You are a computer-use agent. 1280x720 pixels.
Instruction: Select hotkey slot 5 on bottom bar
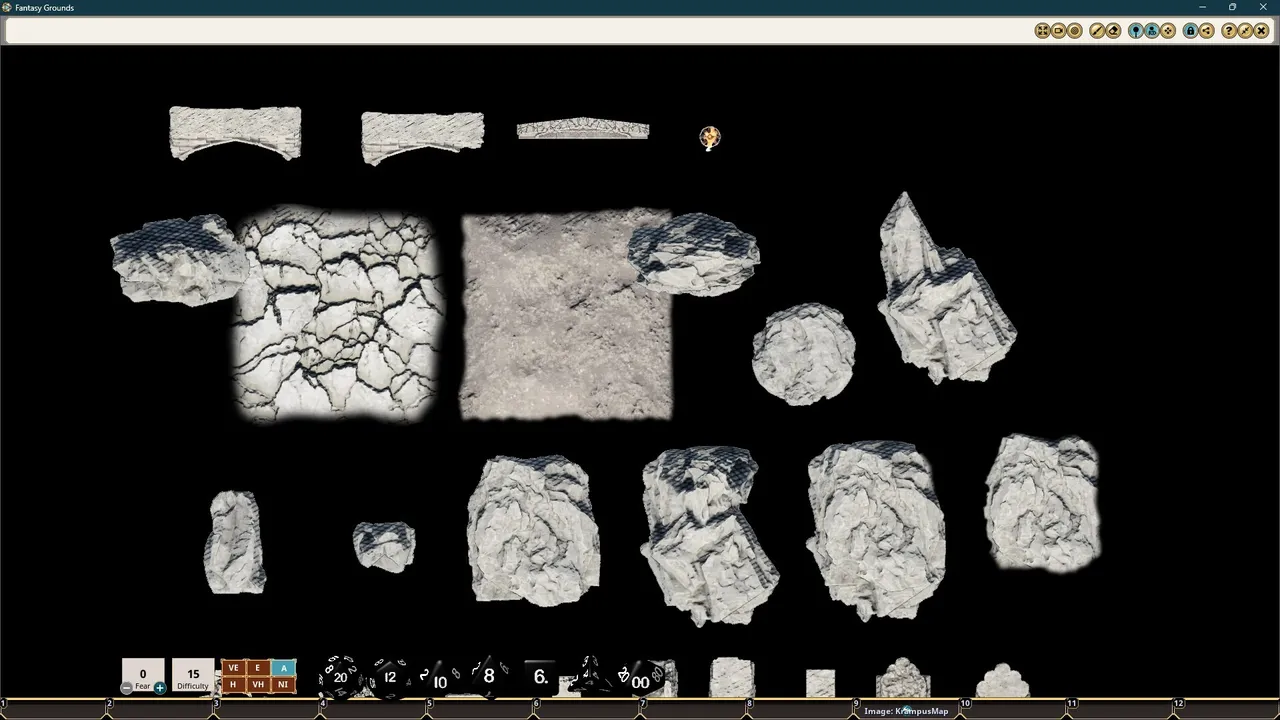pyautogui.click(x=480, y=708)
